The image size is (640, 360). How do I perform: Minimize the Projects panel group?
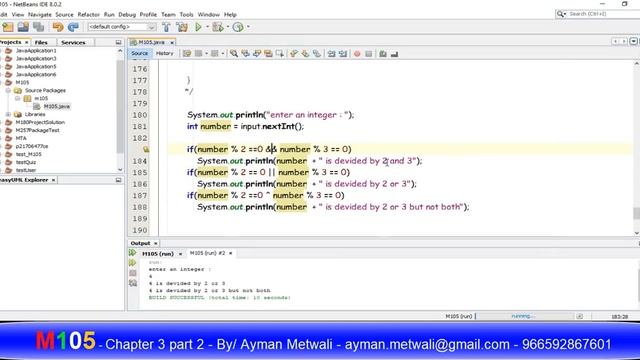point(118,42)
